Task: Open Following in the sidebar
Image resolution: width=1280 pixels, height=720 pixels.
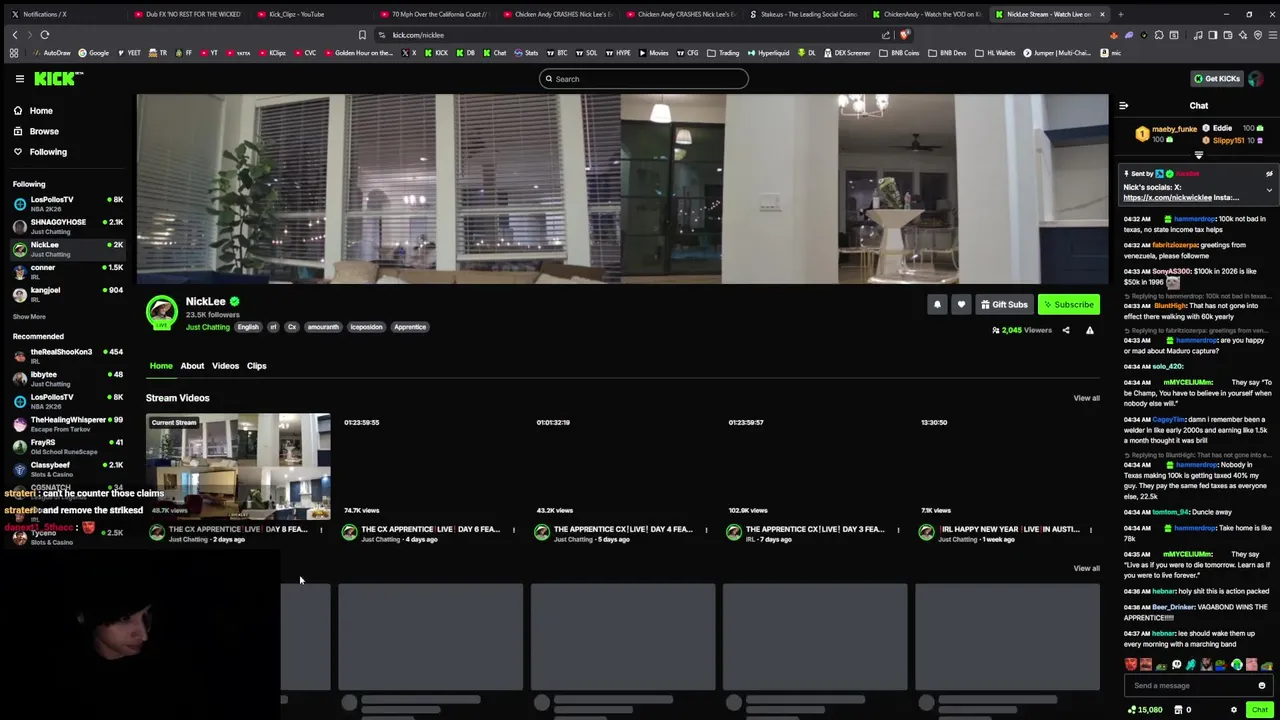Action: click(47, 152)
